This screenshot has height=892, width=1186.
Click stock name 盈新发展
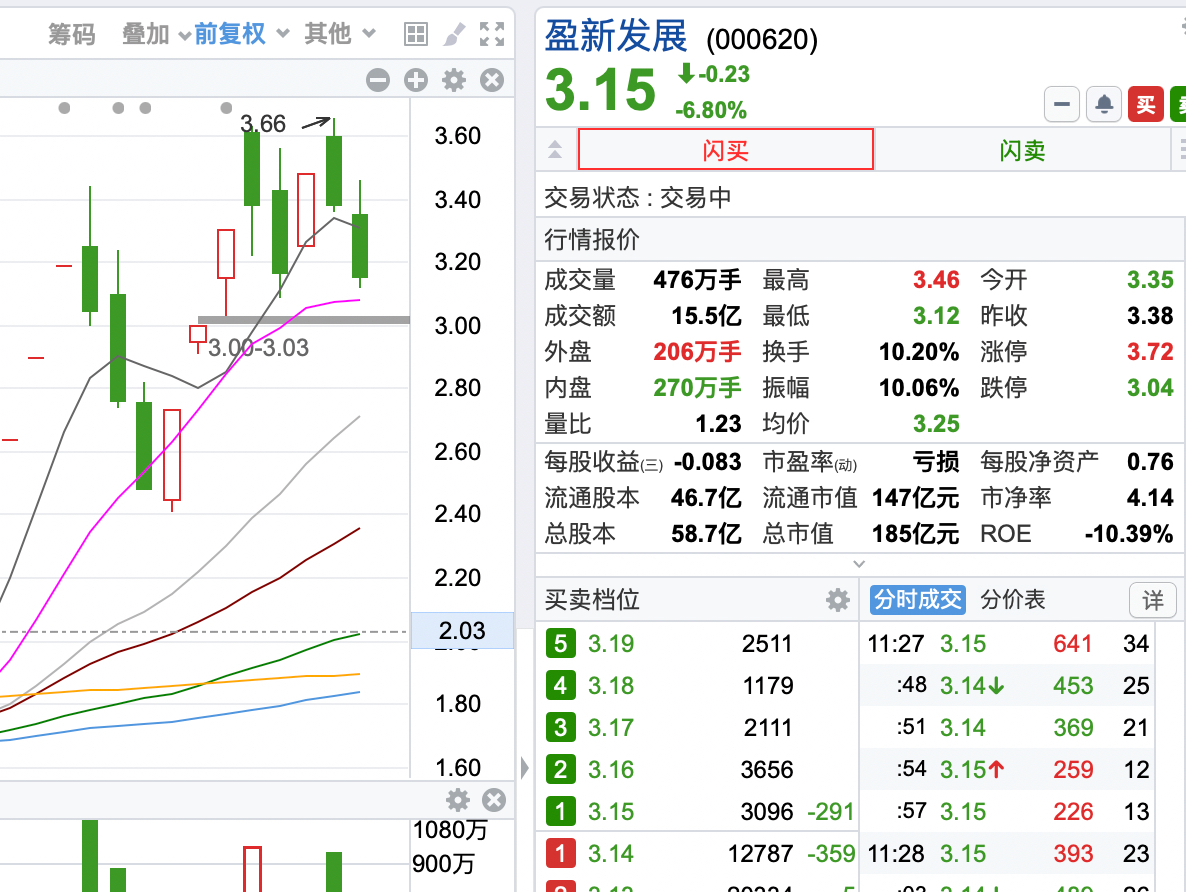616,35
